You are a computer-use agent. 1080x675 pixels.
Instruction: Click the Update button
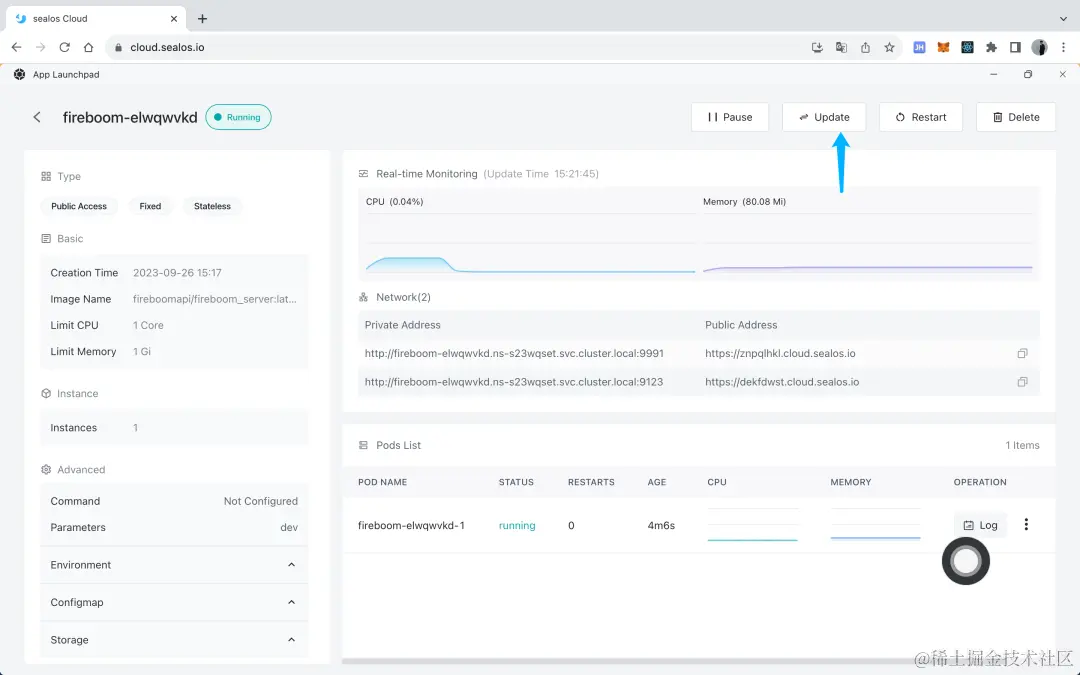pos(824,117)
